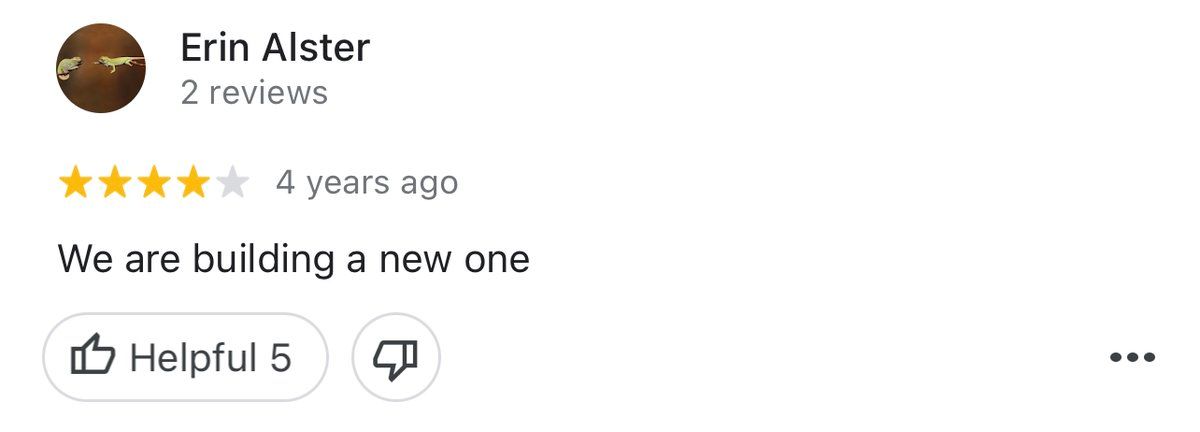Open the Erin Alster reviewer name

click(275, 47)
